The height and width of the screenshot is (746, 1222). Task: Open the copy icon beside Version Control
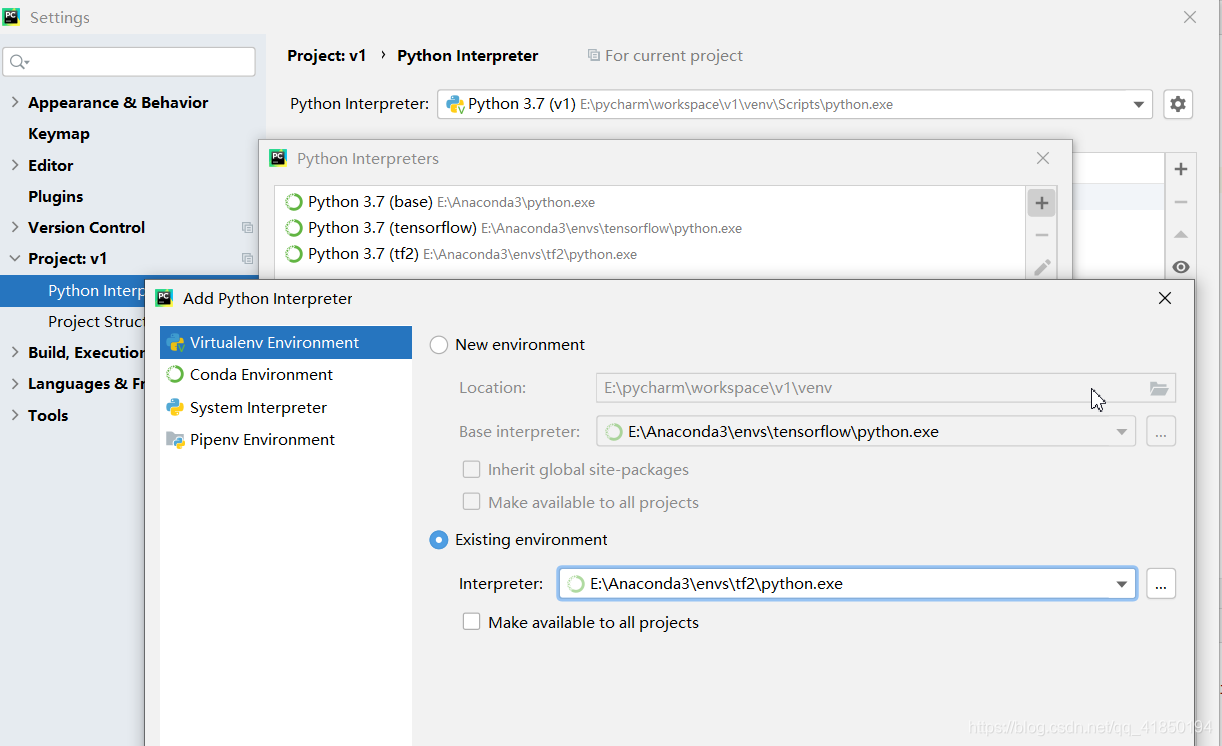248,228
